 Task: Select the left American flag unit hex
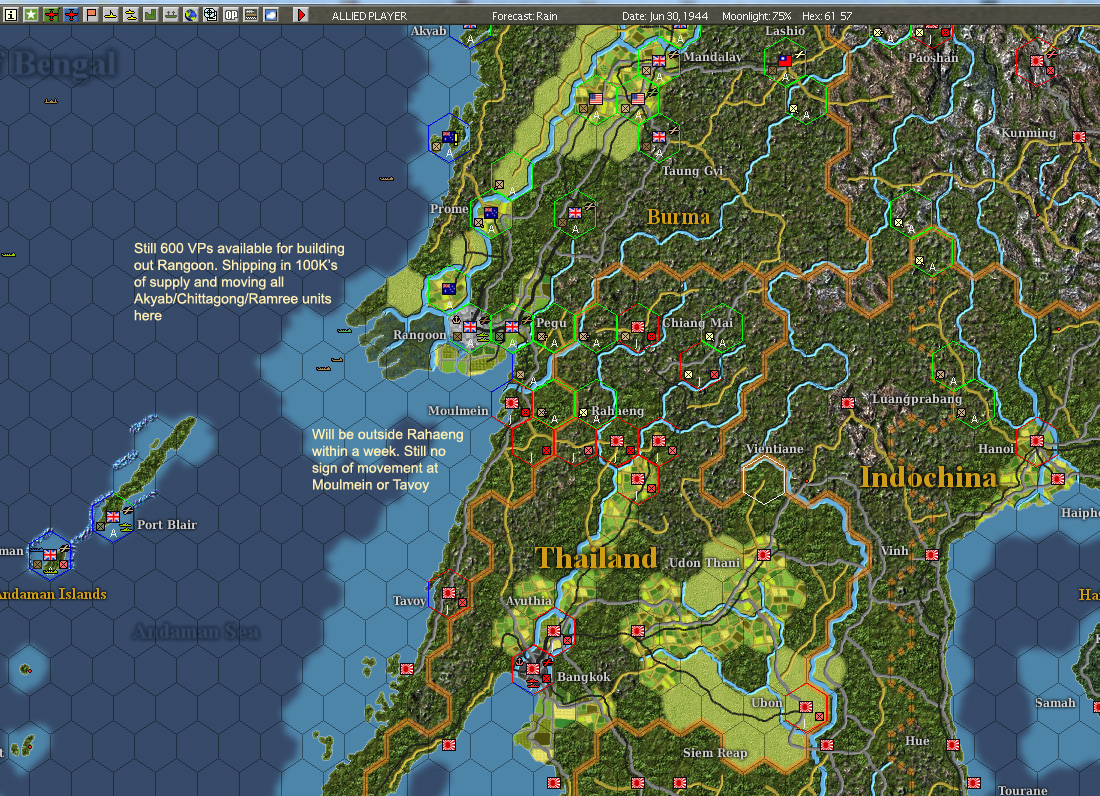pyautogui.click(x=596, y=100)
